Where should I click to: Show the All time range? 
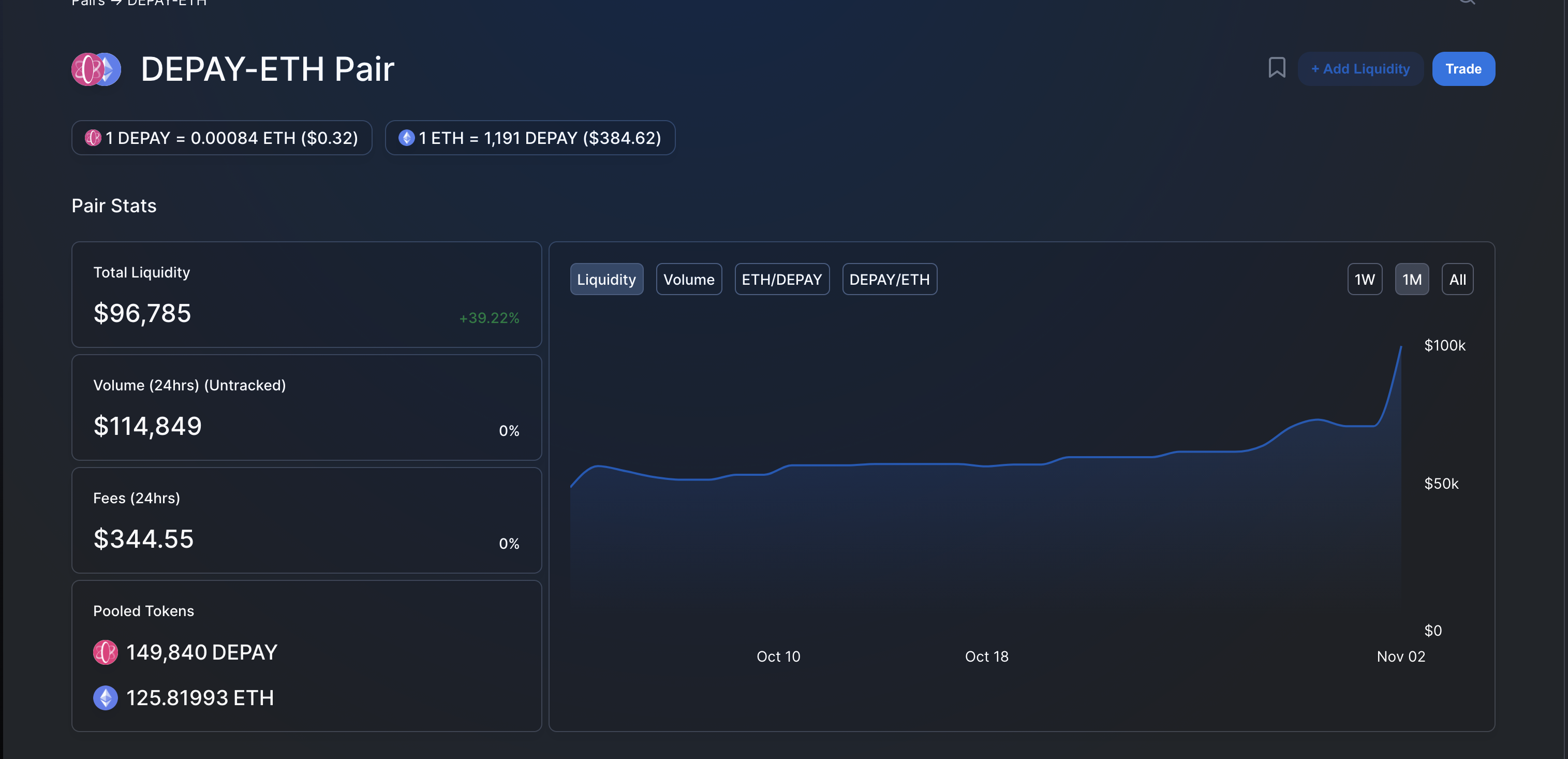point(1457,279)
